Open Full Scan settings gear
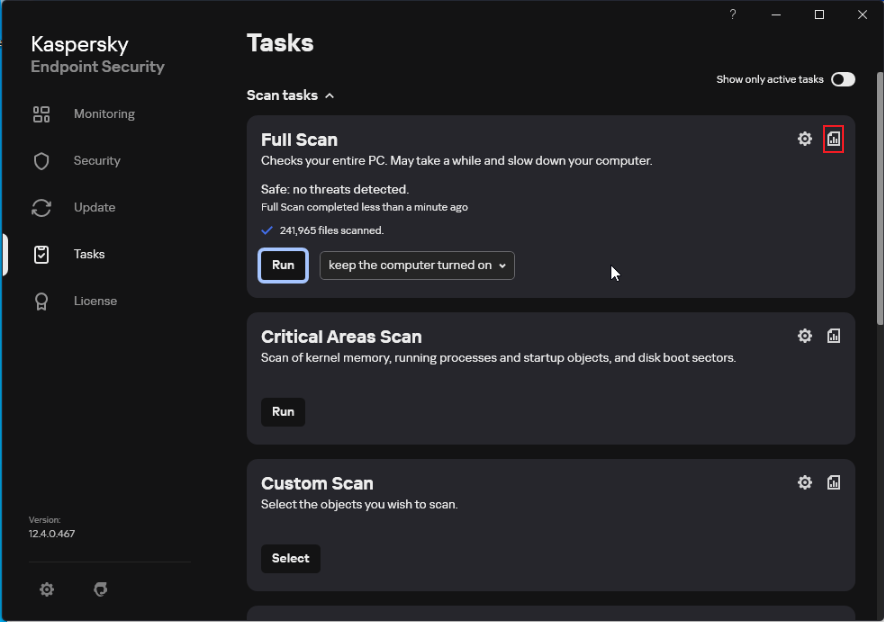 point(805,139)
